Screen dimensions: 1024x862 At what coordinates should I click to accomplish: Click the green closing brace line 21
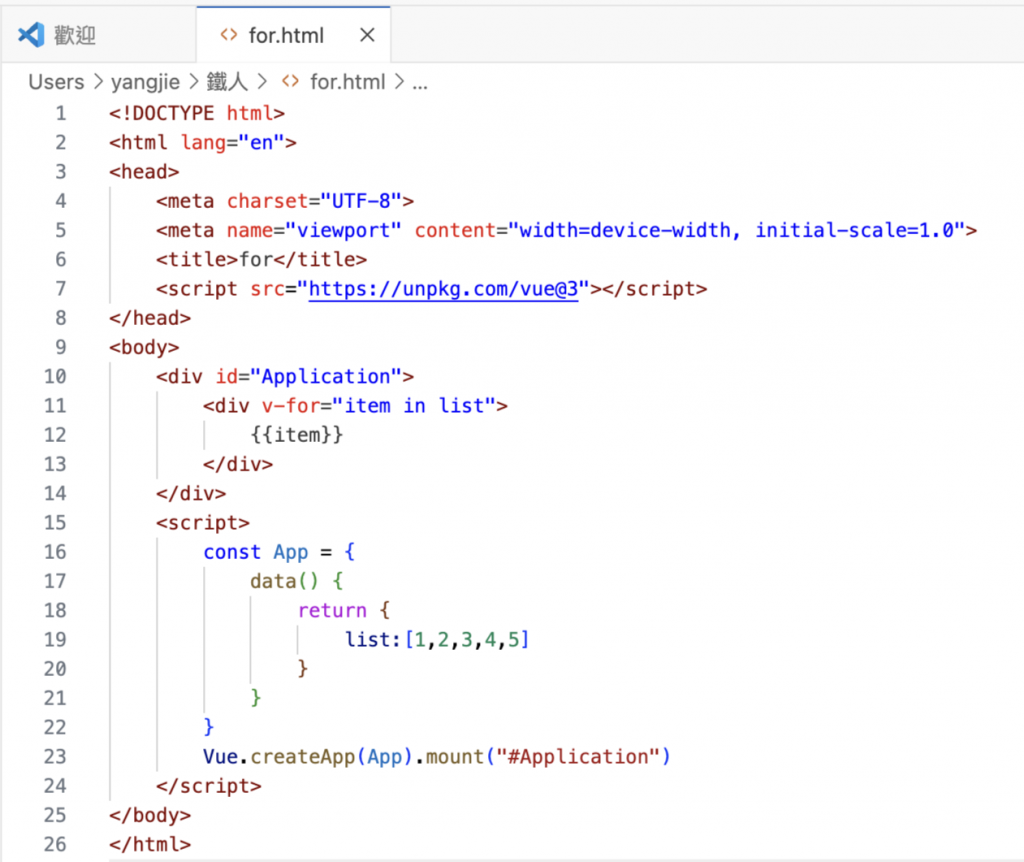tap(255, 699)
